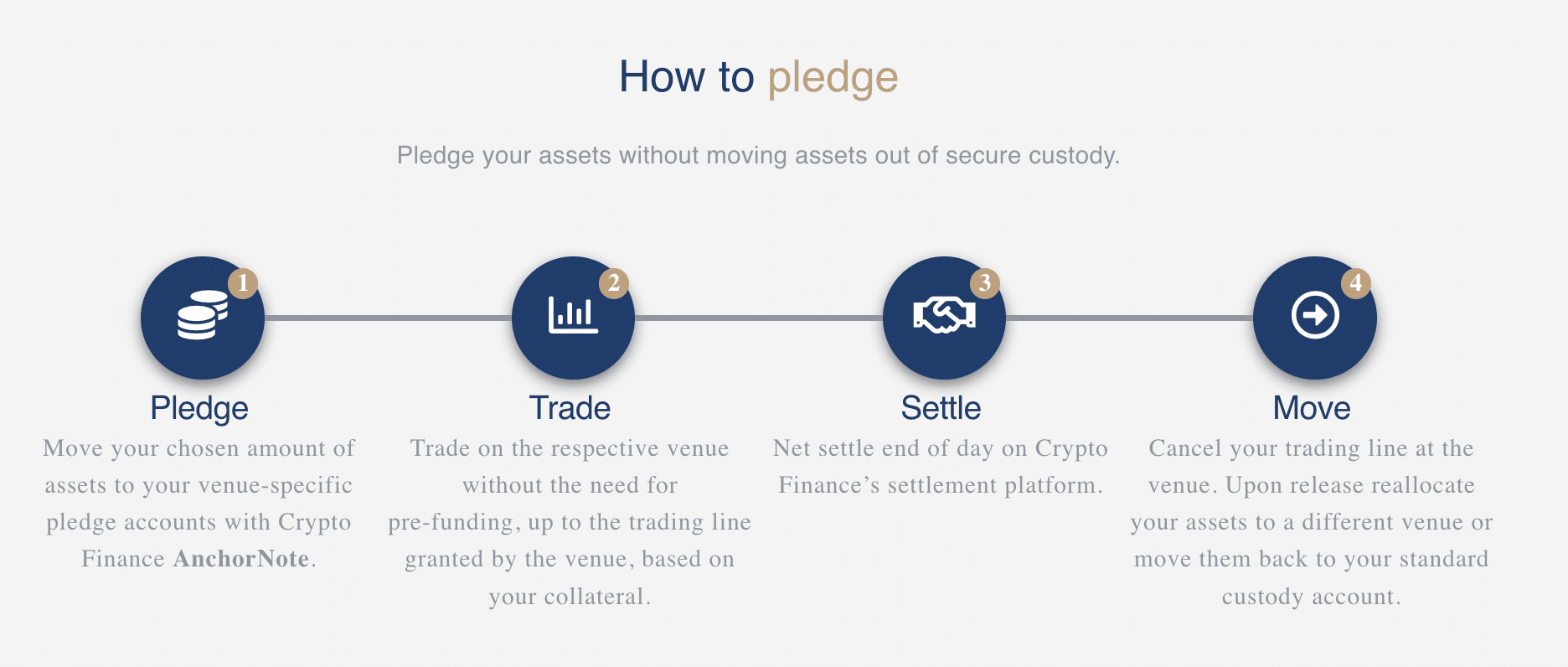1568x667 pixels.
Task: Click the number 2 step badge
Action: coord(614,282)
